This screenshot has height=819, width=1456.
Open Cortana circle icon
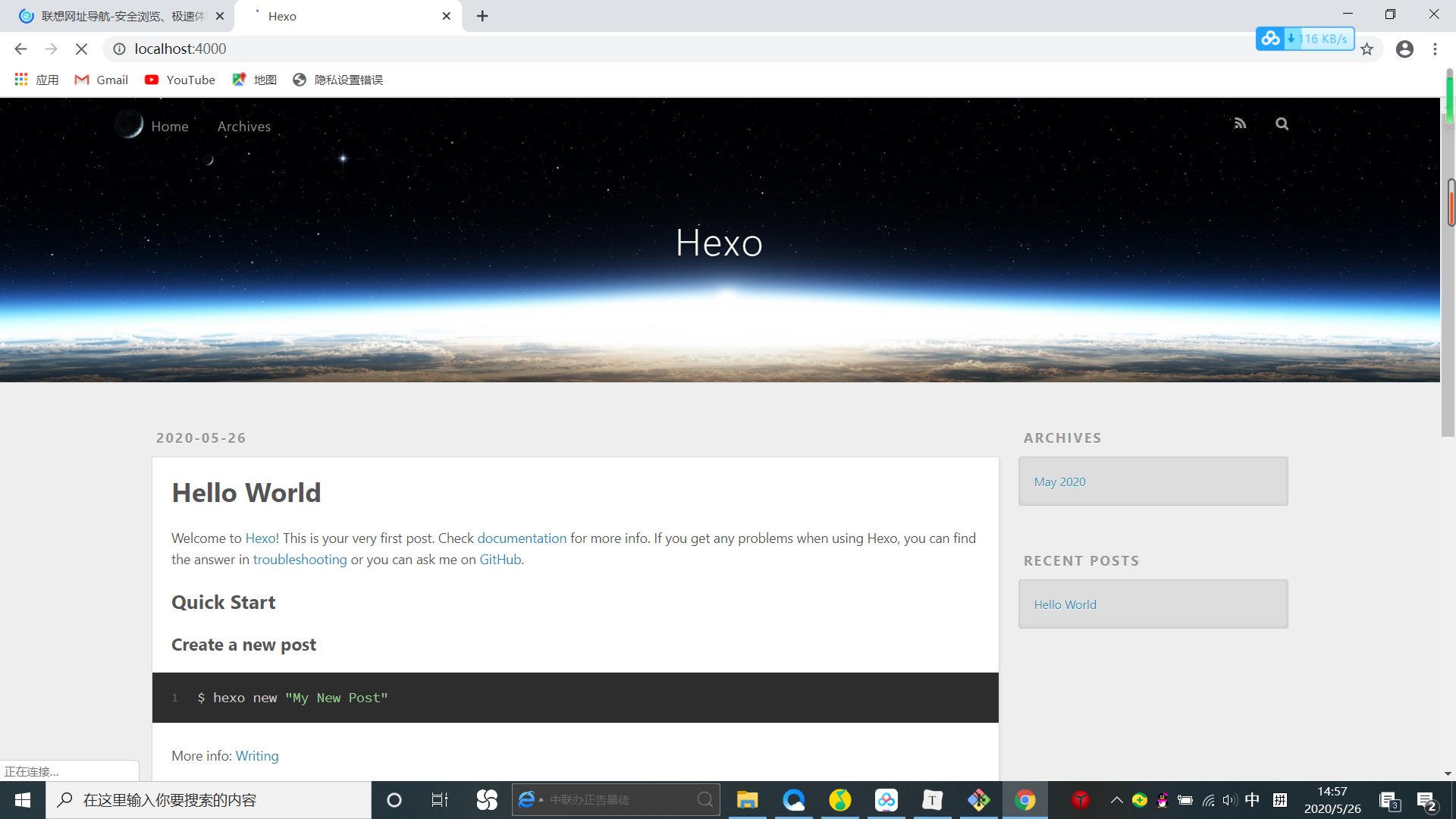[394, 800]
